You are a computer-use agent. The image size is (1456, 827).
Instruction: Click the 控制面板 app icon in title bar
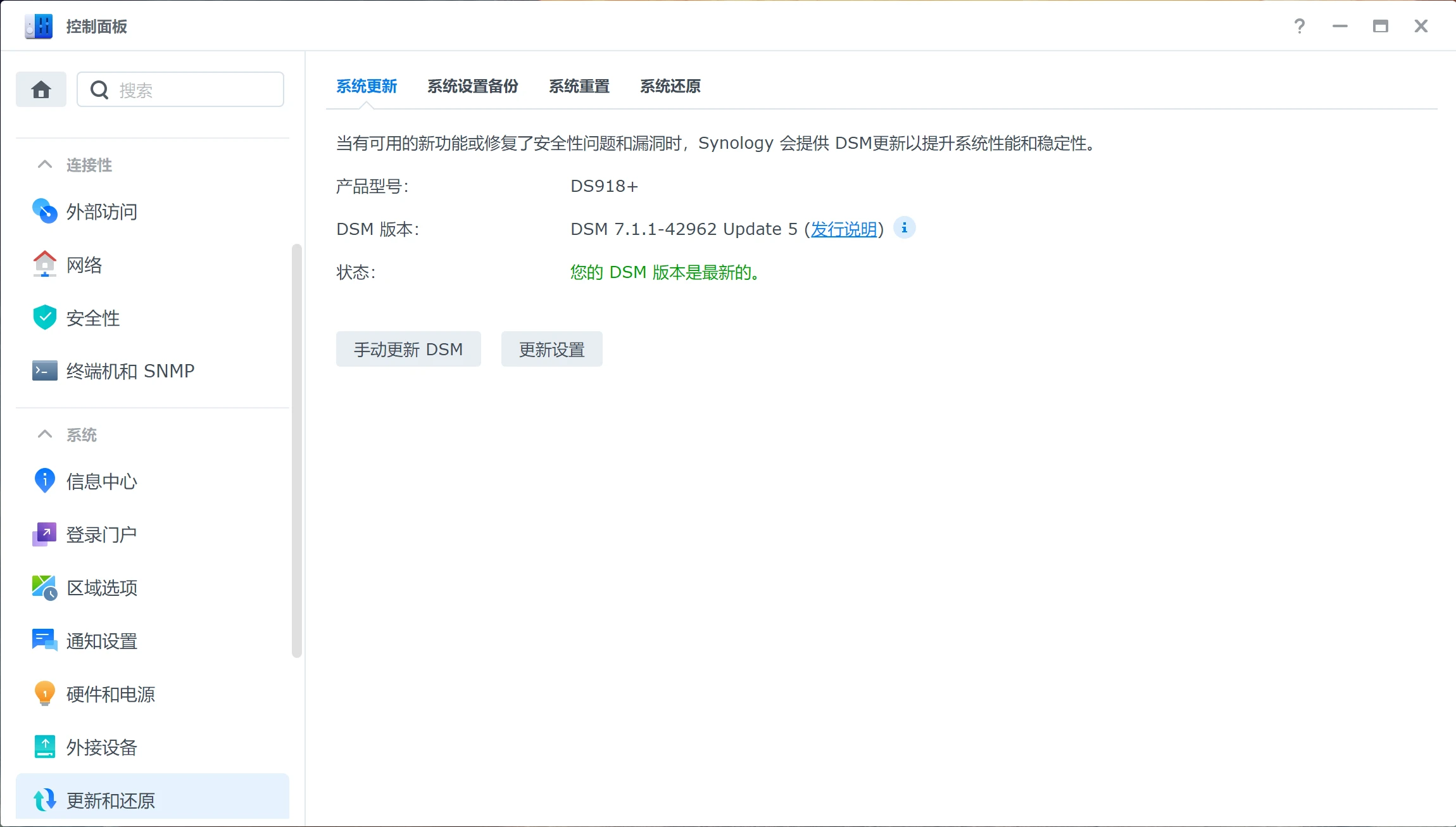(38, 26)
